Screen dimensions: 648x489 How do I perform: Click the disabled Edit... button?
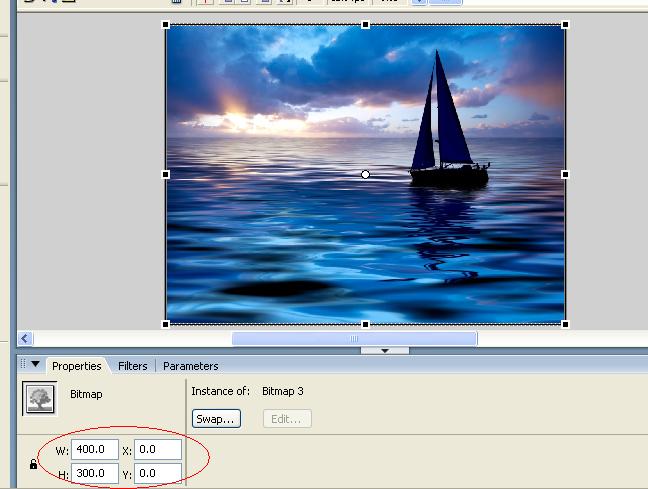[287, 419]
